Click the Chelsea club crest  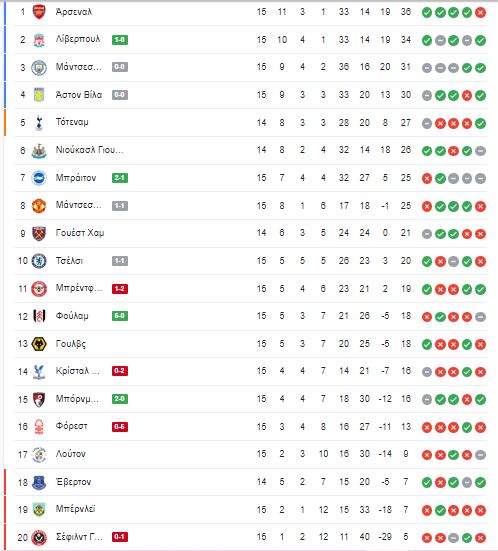coord(39,261)
